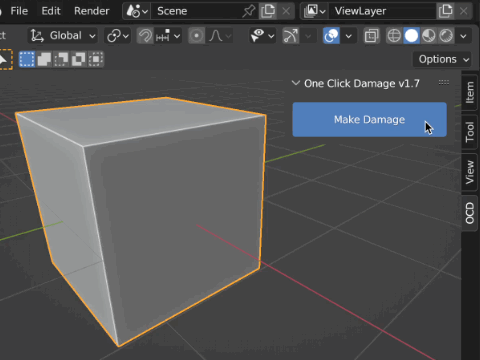Open the view layer browse dropdown
The width and height of the screenshot is (480, 360).
click(x=314, y=11)
